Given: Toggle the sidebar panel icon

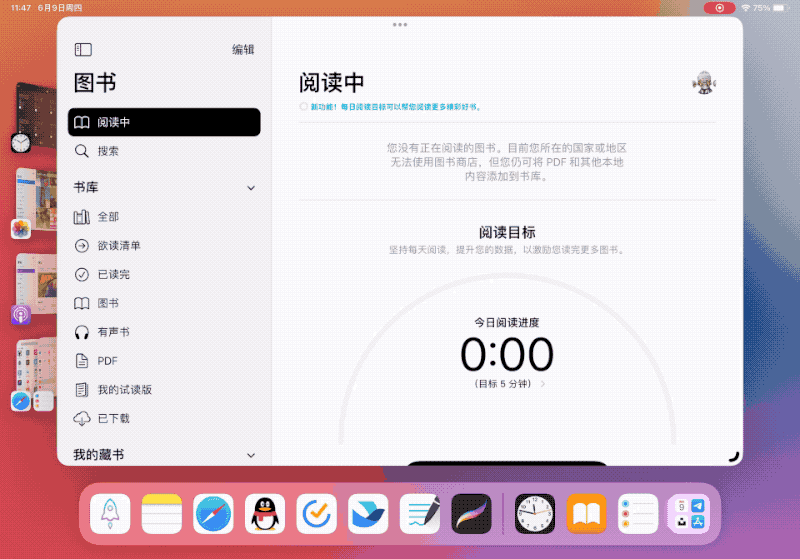Looking at the screenshot, I should point(83,49).
